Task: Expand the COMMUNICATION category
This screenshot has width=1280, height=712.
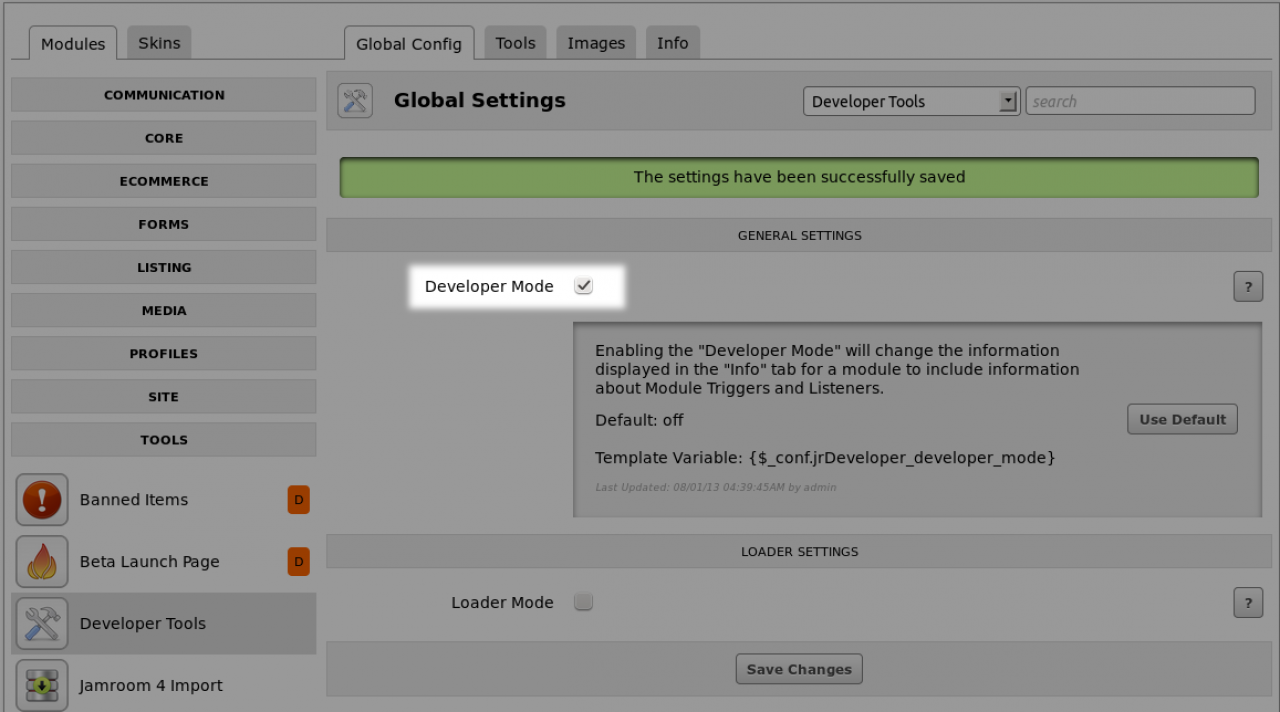Action: 164,95
